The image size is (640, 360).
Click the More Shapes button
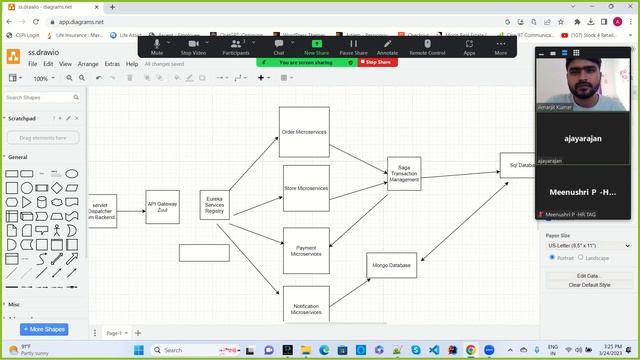[x=44, y=329]
